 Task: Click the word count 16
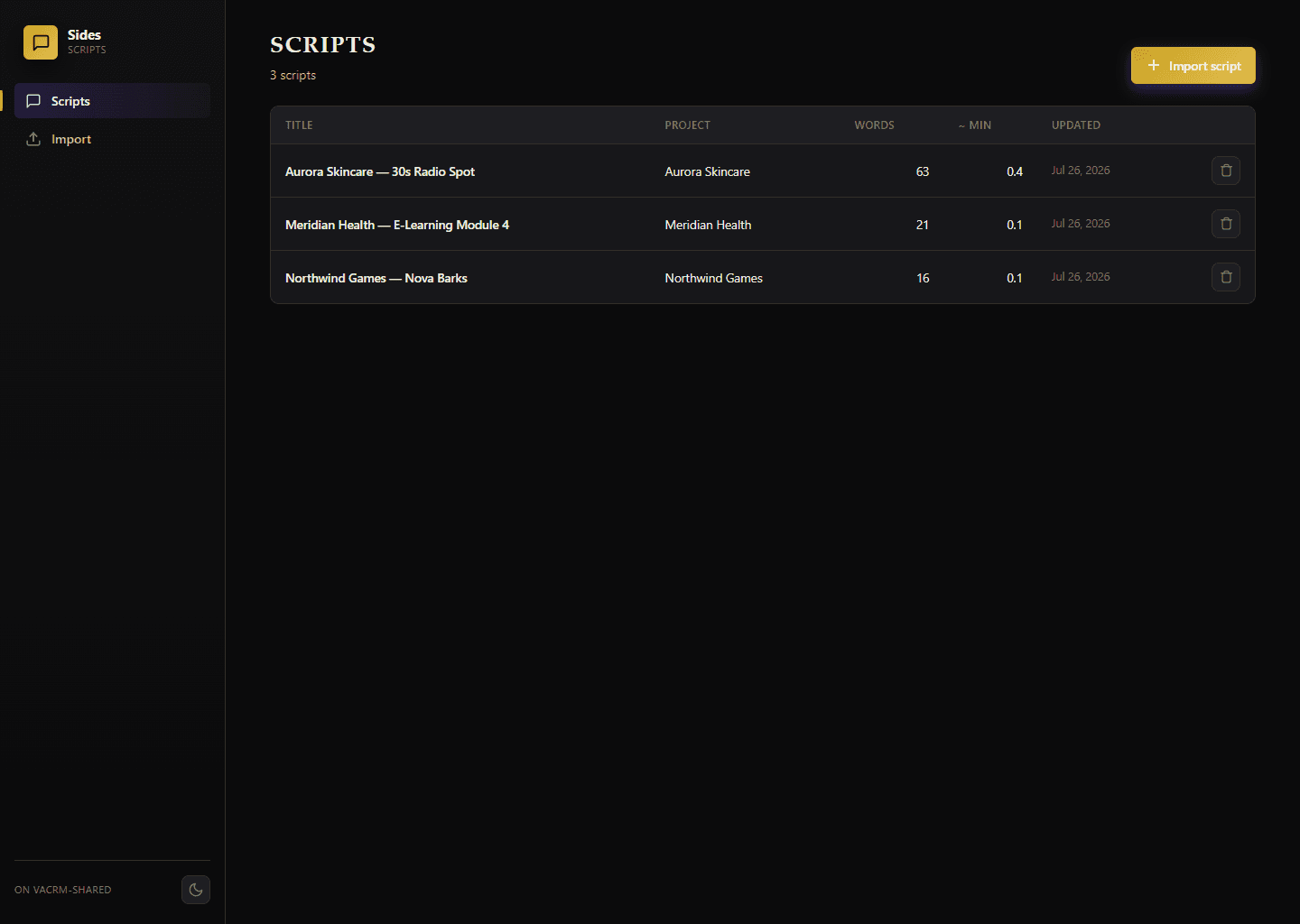tap(923, 278)
